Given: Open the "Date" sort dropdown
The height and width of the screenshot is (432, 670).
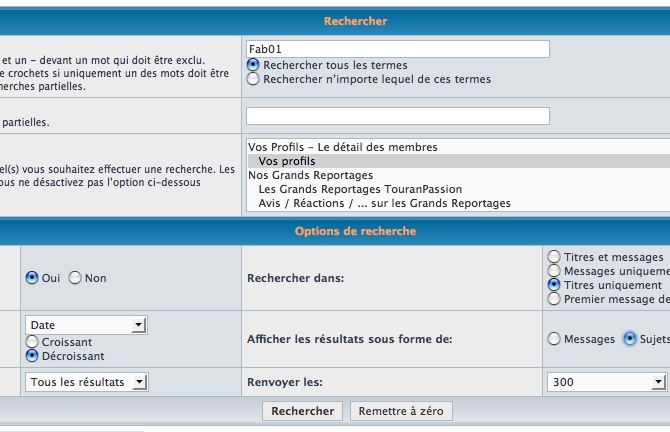Looking at the screenshot, I should (x=87, y=325).
